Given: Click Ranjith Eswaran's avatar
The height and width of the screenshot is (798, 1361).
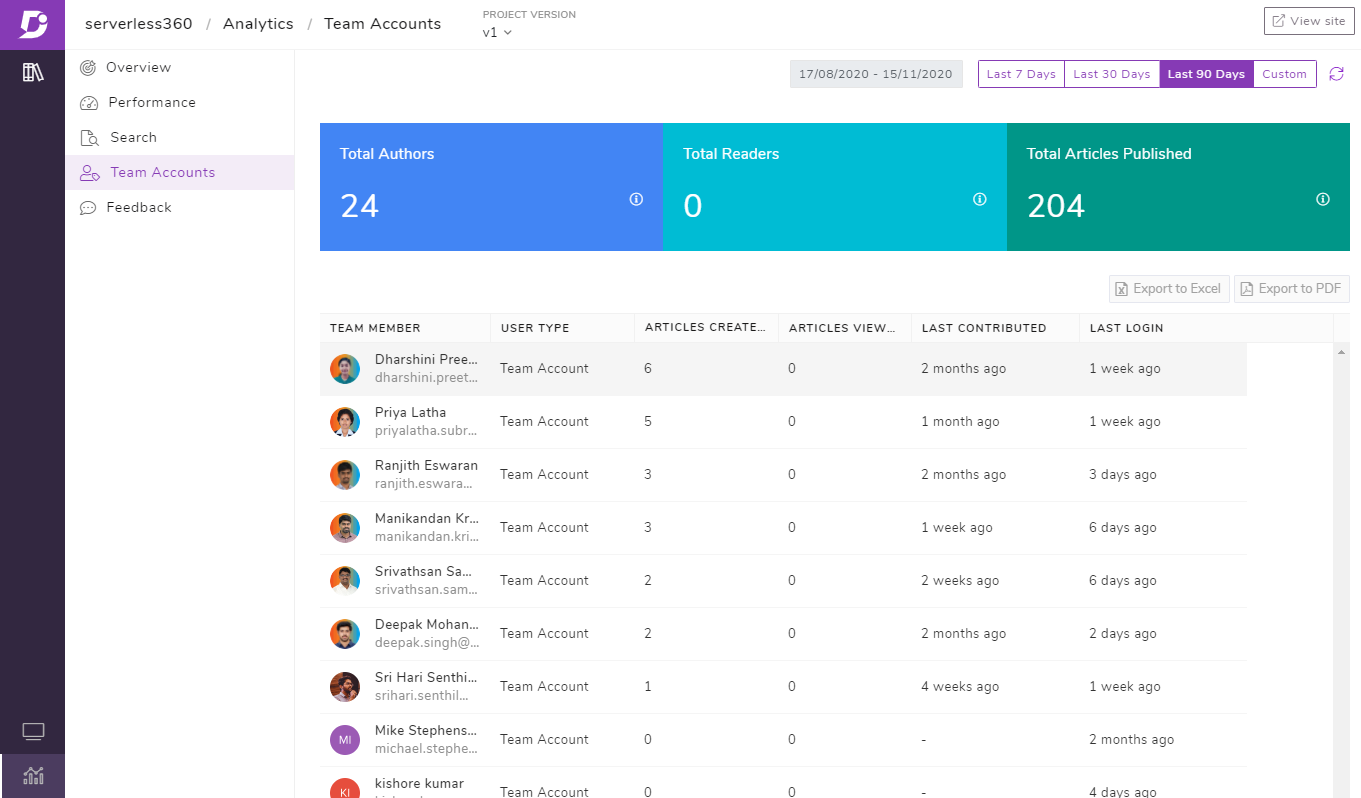Looking at the screenshot, I should click(x=345, y=475).
